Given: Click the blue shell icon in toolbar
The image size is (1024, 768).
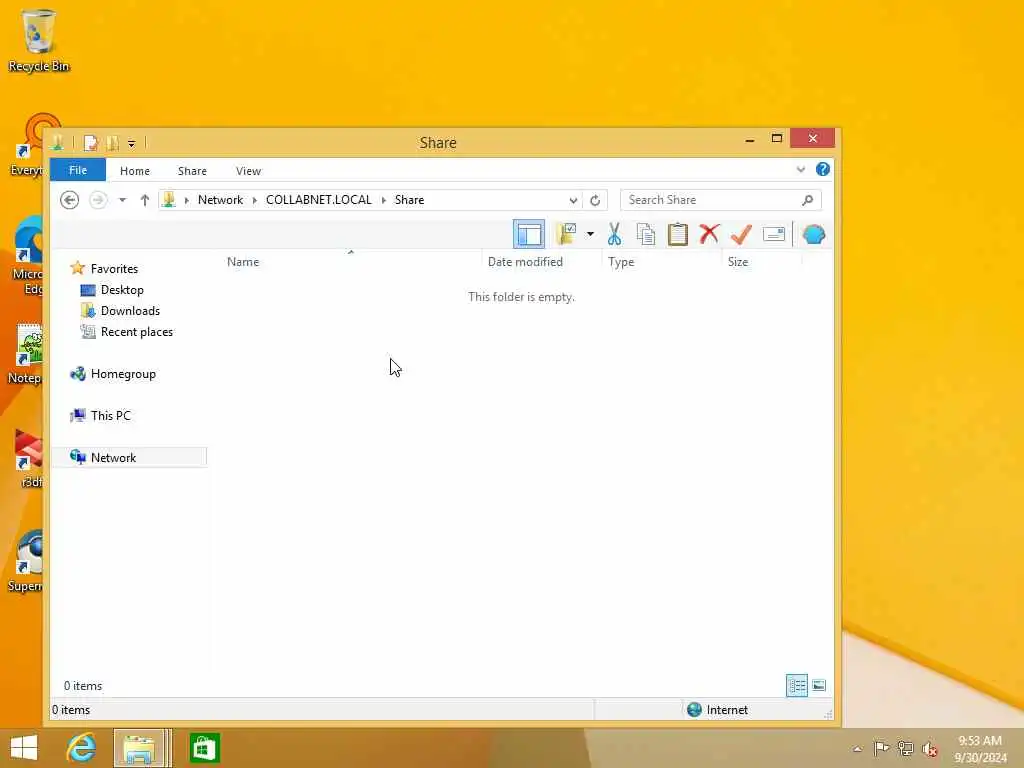Looking at the screenshot, I should click(x=814, y=234).
